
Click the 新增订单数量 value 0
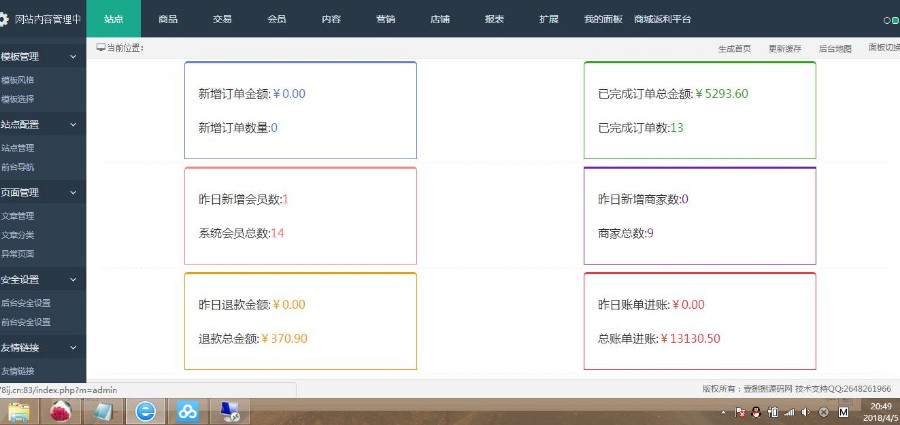pyautogui.click(x=274, y=128)
